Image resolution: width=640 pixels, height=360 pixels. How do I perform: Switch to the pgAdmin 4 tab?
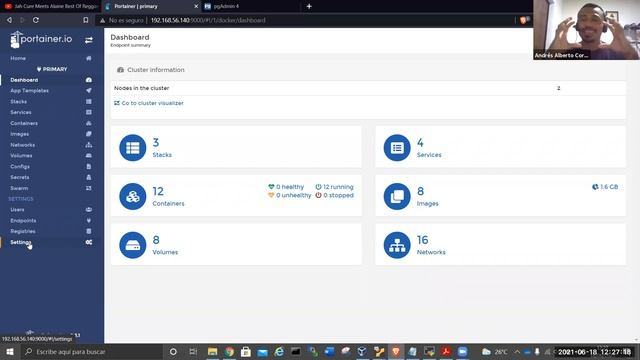click(x=250, y=7)
